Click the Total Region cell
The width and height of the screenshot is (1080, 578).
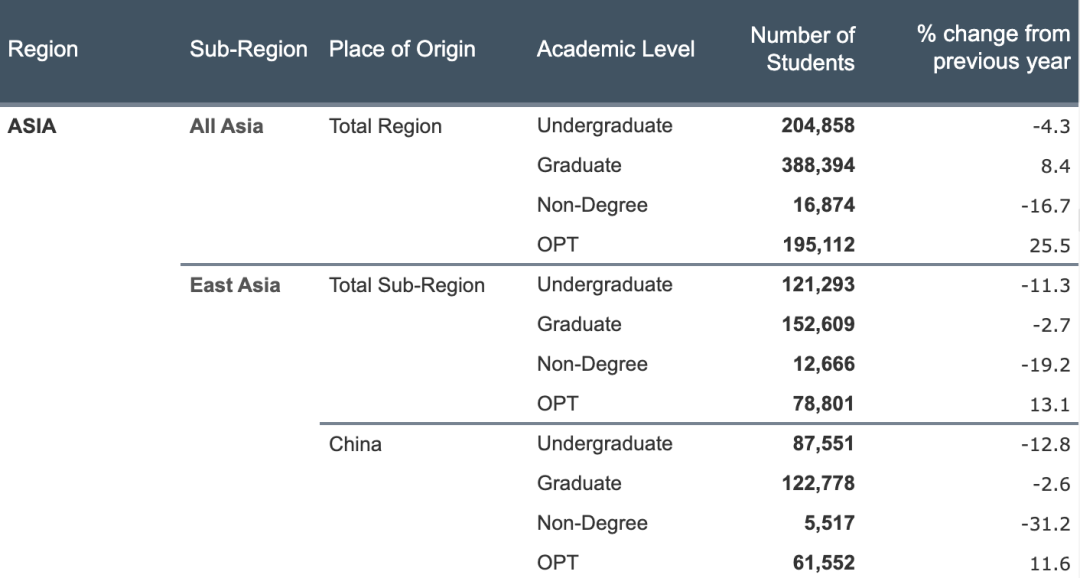tap(385, 126)
